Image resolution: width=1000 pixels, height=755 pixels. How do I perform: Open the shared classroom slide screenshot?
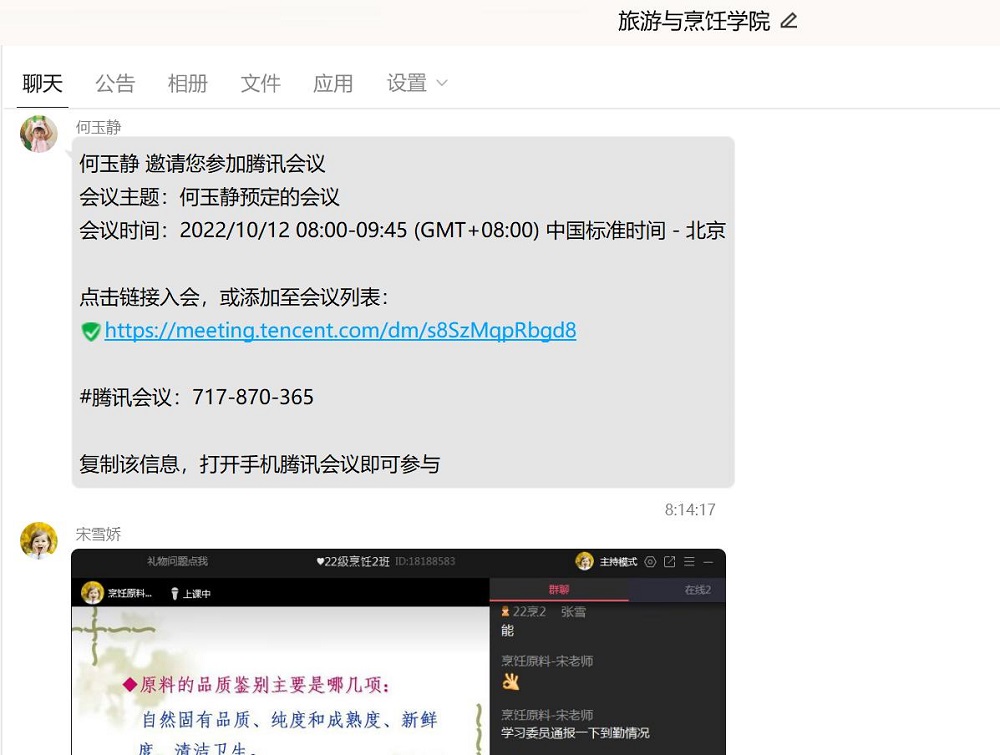pyautogui.click(x=280, y=680)
